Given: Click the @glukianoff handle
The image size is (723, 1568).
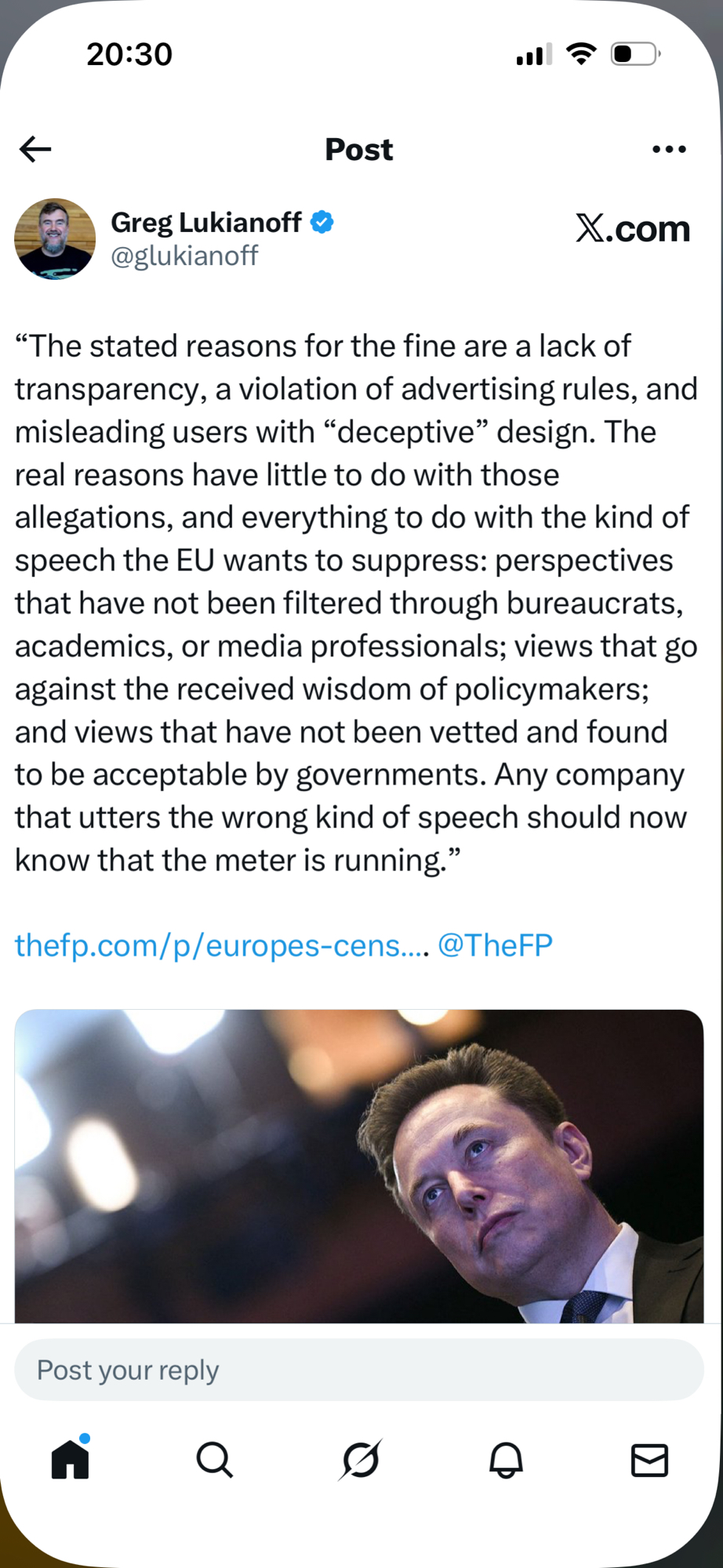Looking at the screenshot, I should [184, 256].
